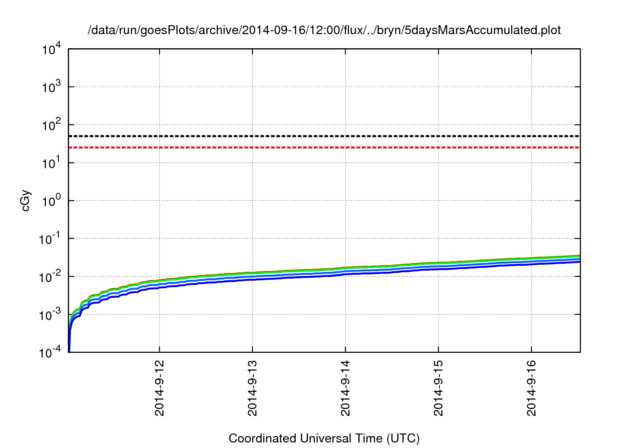Click the 2014-9-15 date label
This screenshot has height=448, width=640.
click(x=438, y=388)
